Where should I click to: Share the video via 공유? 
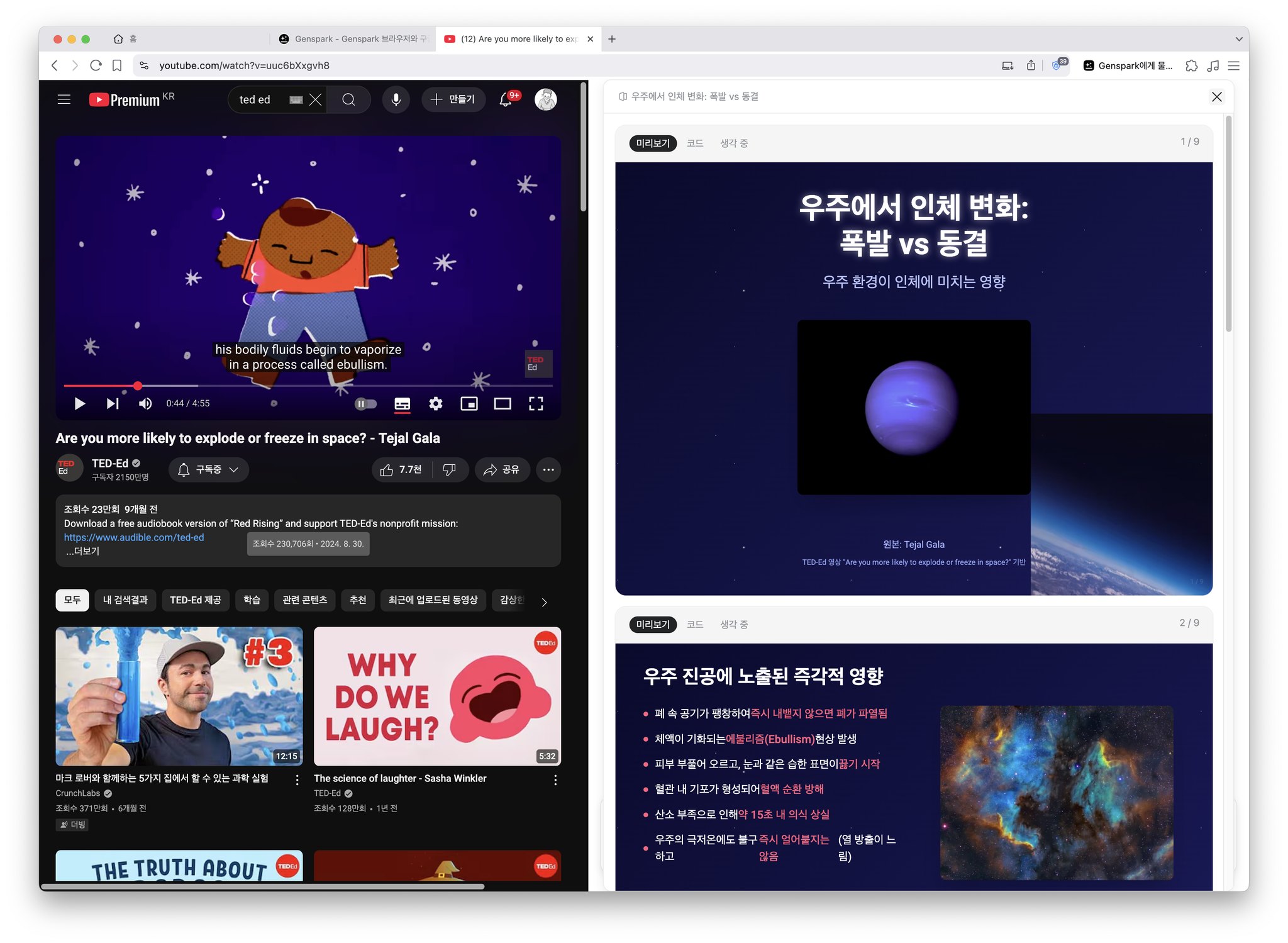pos(501,469)
